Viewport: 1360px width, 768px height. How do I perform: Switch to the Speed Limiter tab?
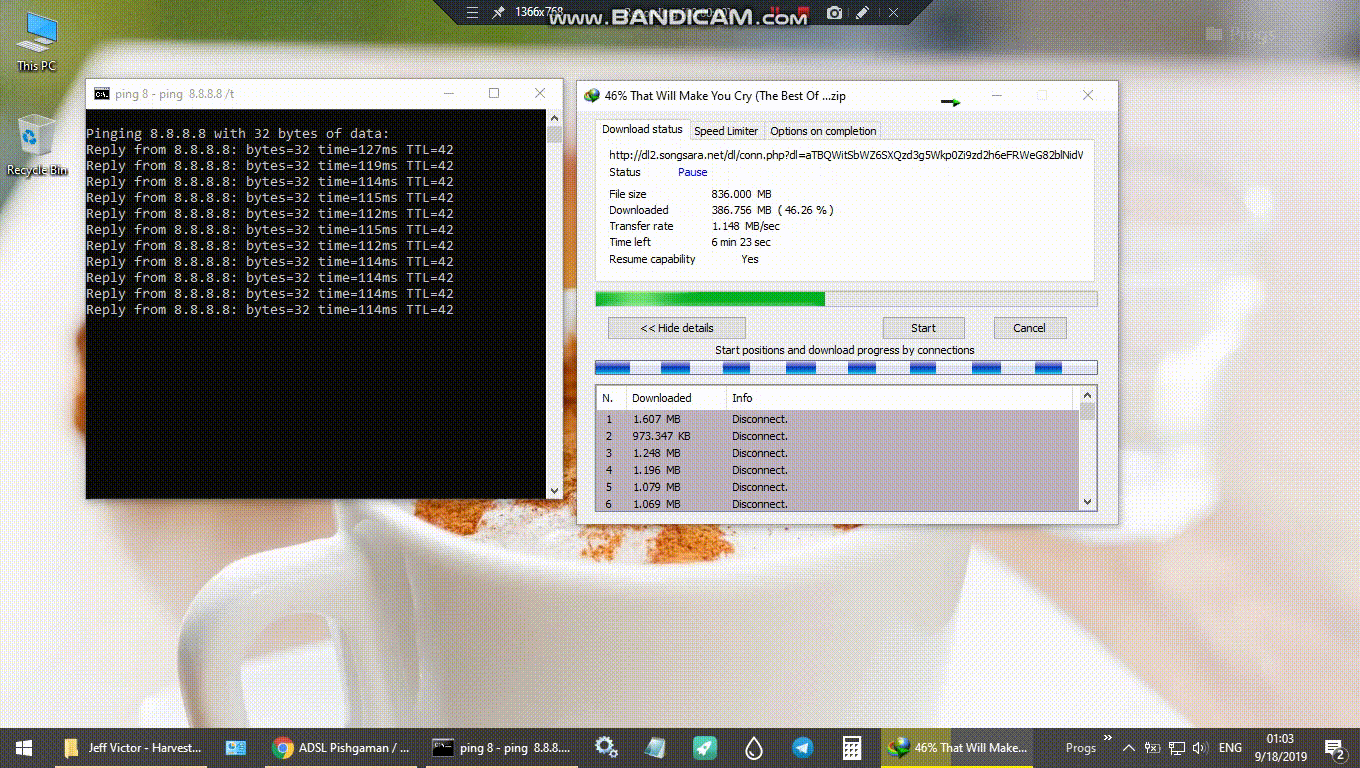726,131
